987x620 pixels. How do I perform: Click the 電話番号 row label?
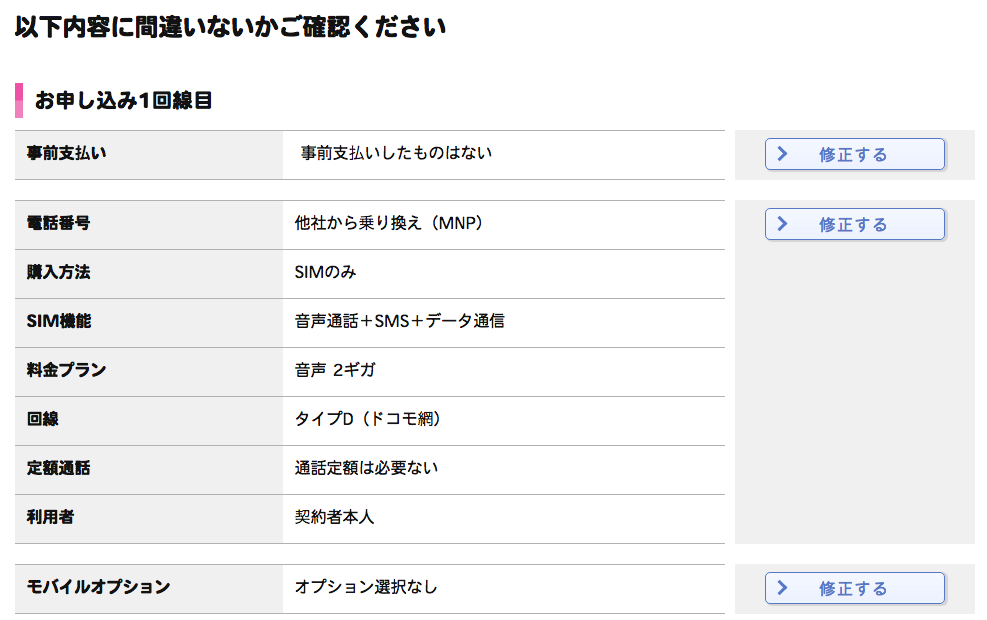tap(58, 223)
